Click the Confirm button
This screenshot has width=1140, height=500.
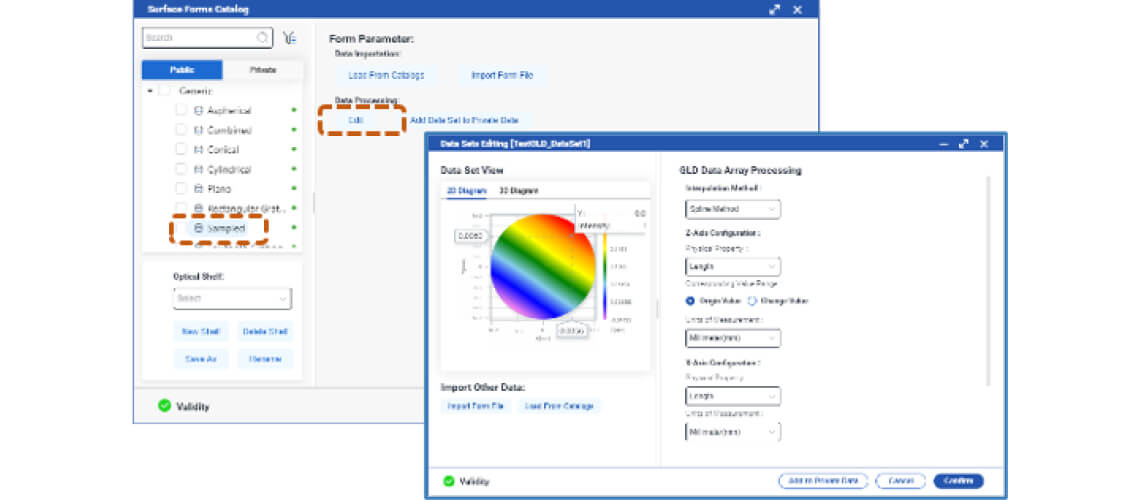click(x=958, y=481)
